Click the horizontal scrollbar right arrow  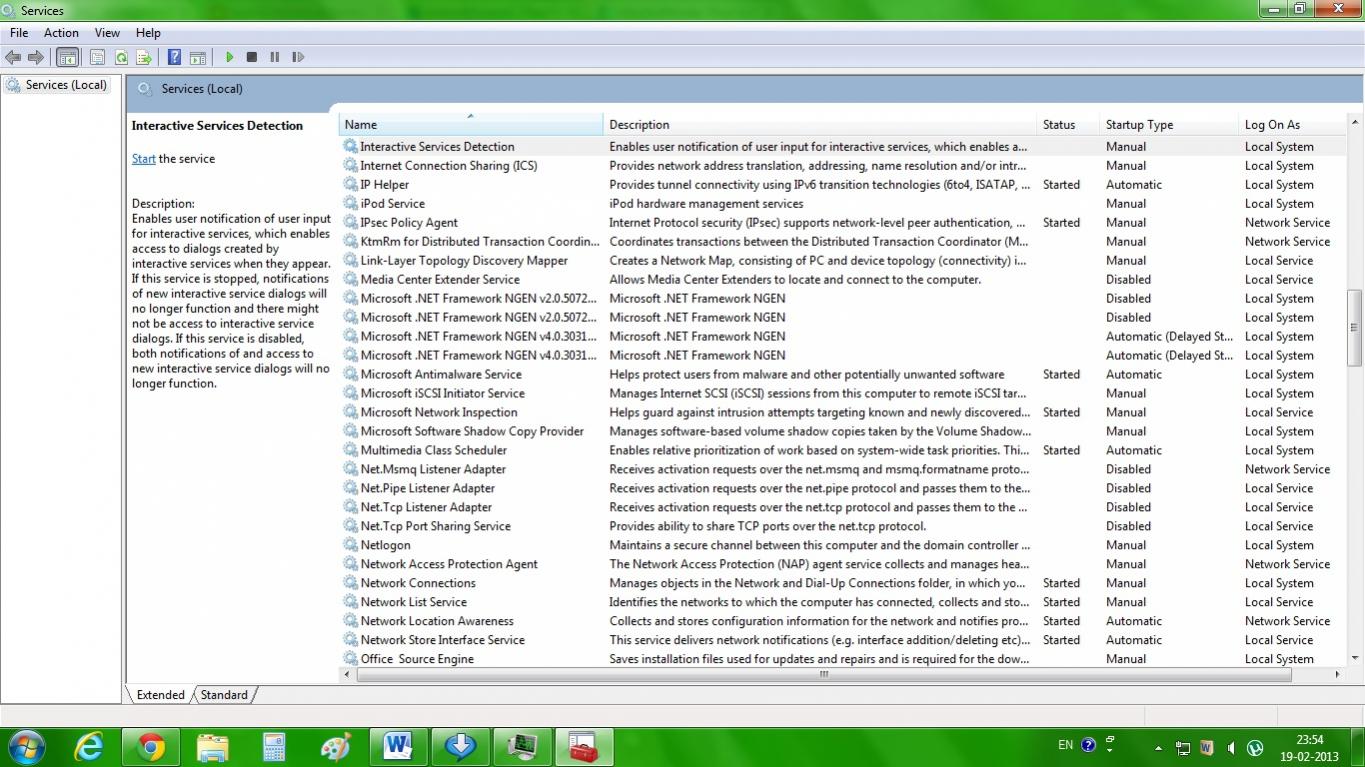[1338, 674]
